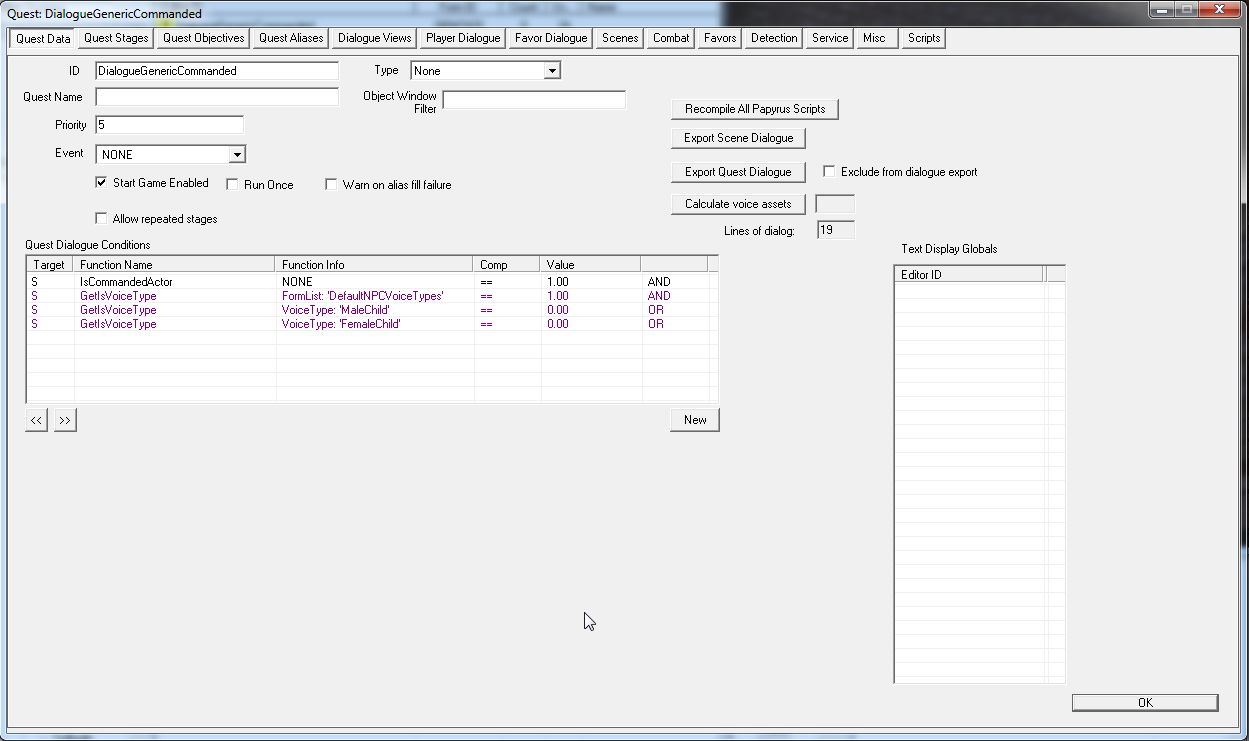This screenshot has height=741, width=1249.
Task: Open the Type dropdown
Action: [x=551, y=71]
